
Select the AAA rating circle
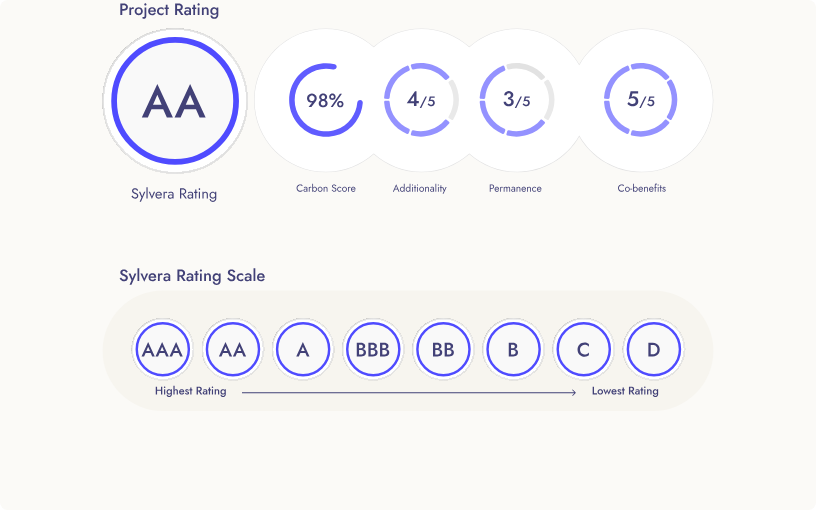pyautogui.click(x=162, y=350)
